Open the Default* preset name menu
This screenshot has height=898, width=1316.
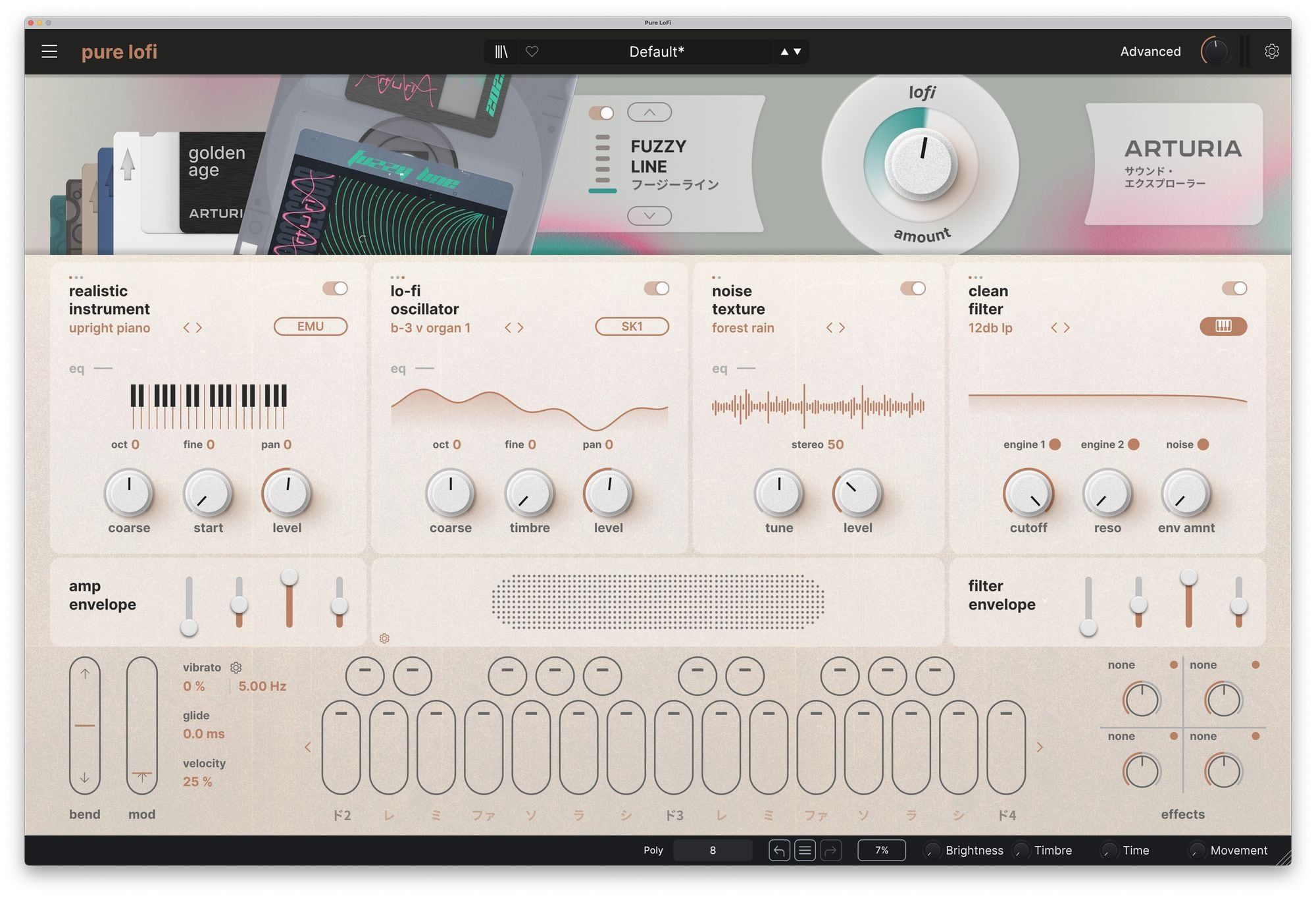[x=656, y=51]
